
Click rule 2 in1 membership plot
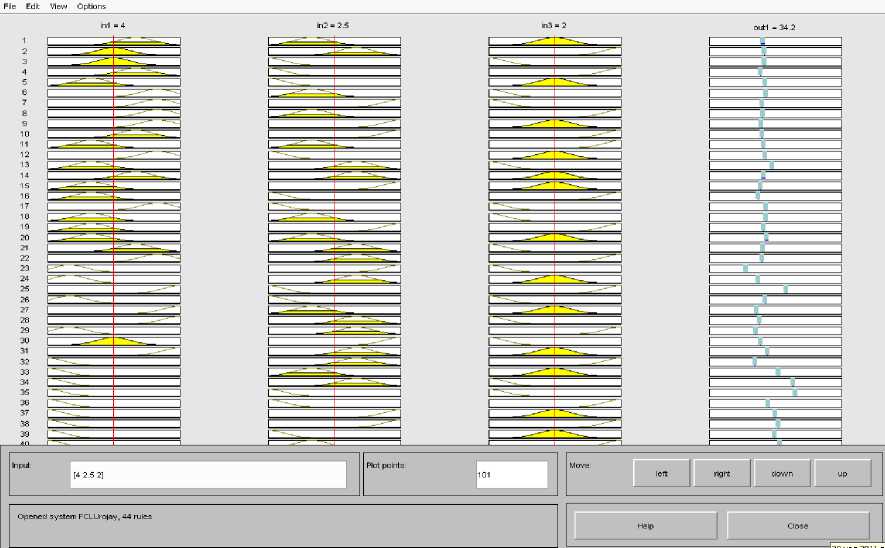coord(113,51)
